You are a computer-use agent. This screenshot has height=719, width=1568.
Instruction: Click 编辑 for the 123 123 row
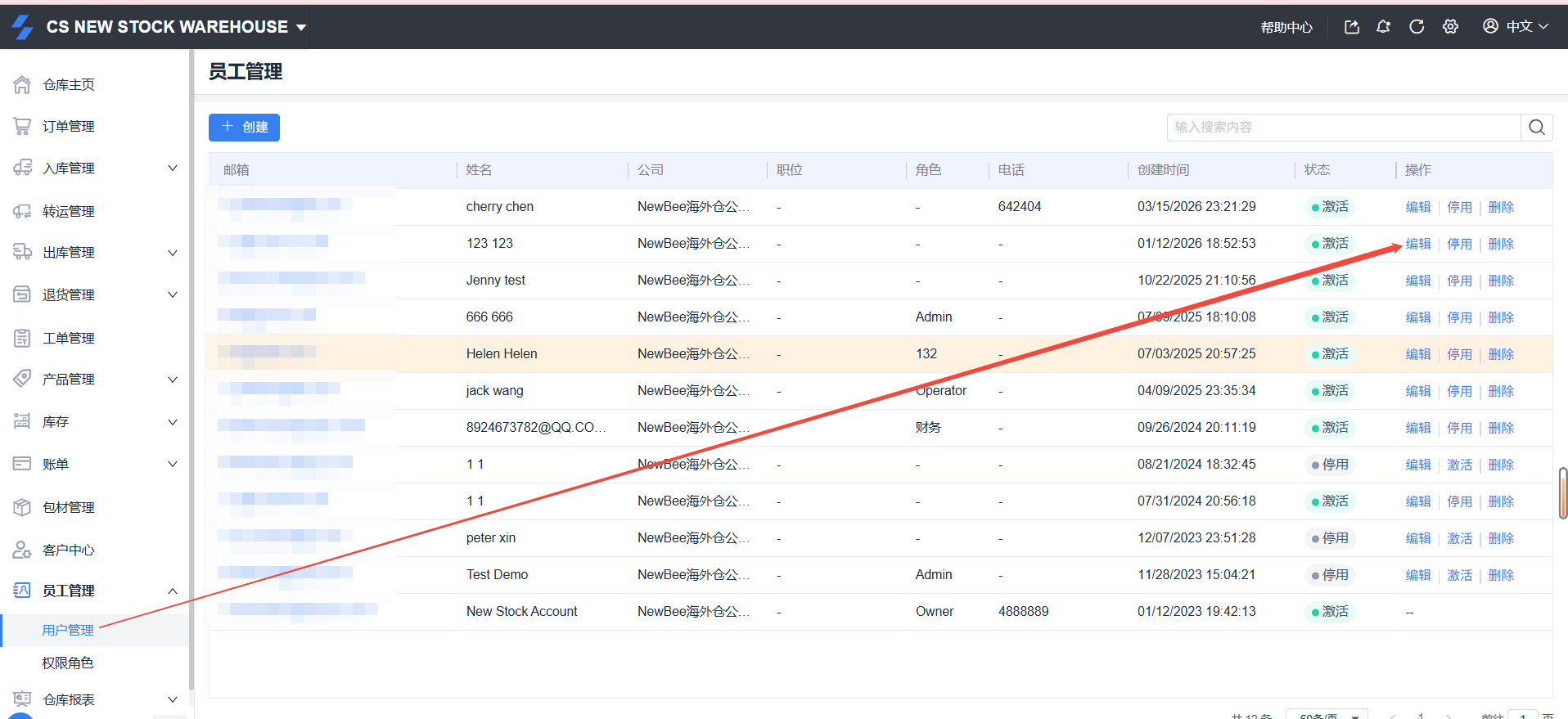tap(1418, 244)
